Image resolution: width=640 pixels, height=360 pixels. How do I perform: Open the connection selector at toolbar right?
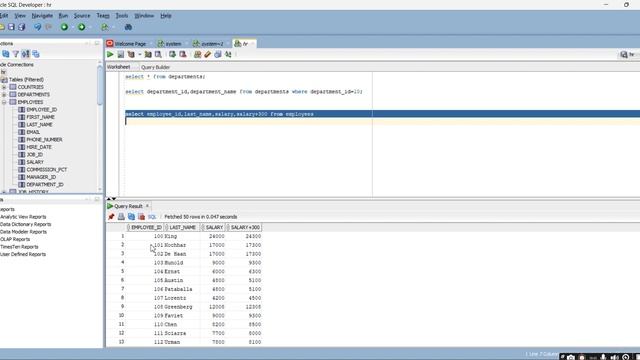pos(628,54)
